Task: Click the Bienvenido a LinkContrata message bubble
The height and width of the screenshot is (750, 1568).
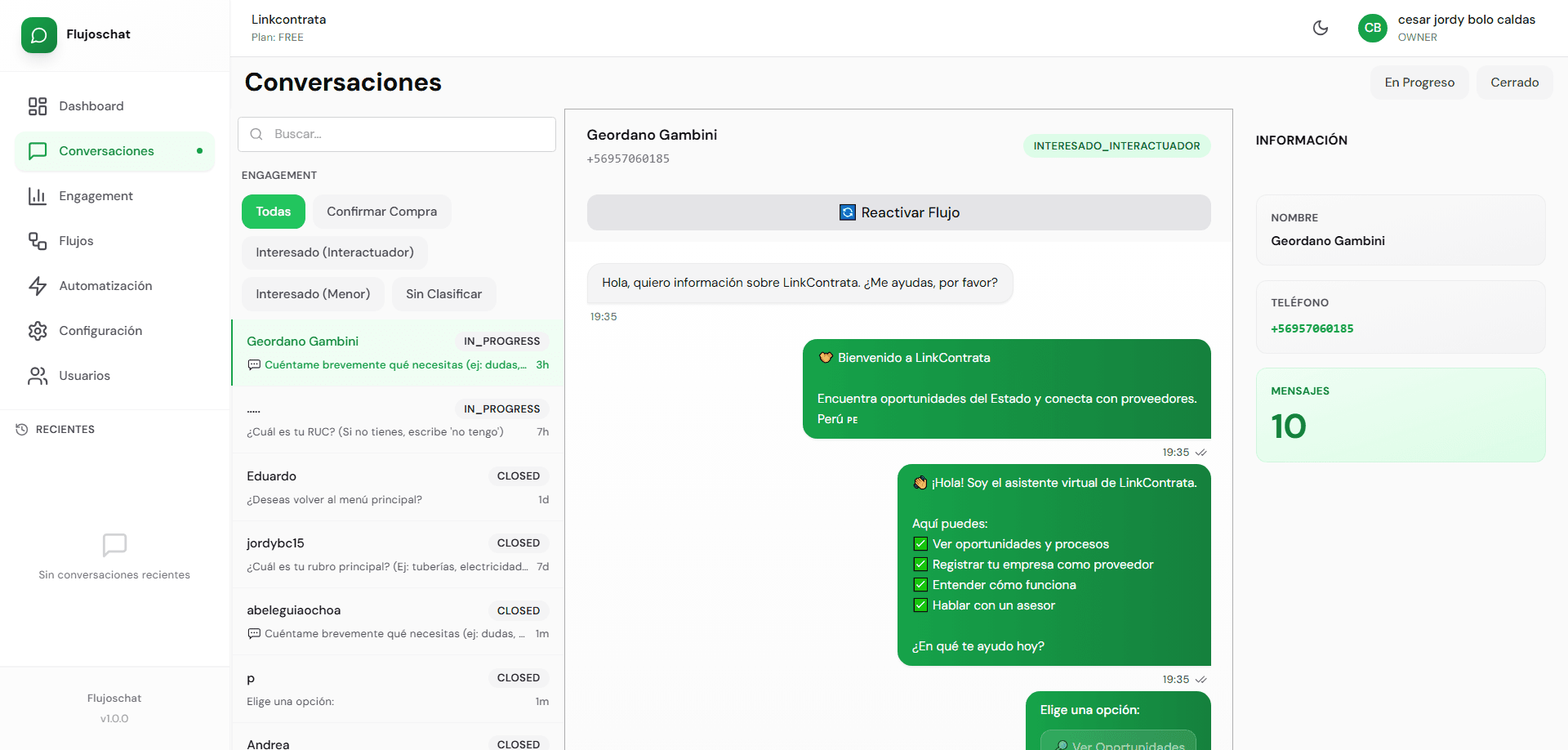Action: point(1006,389)
